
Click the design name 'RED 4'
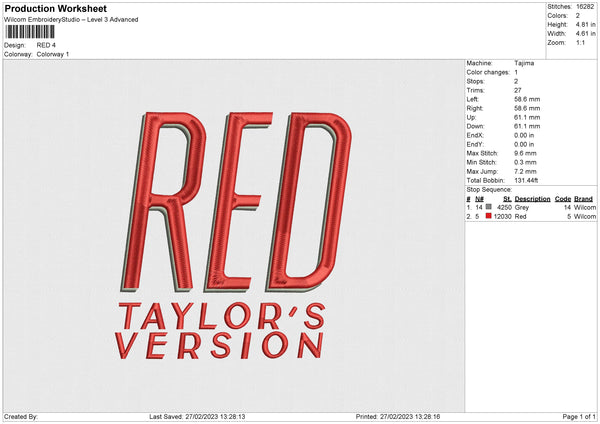coord(46,45)
